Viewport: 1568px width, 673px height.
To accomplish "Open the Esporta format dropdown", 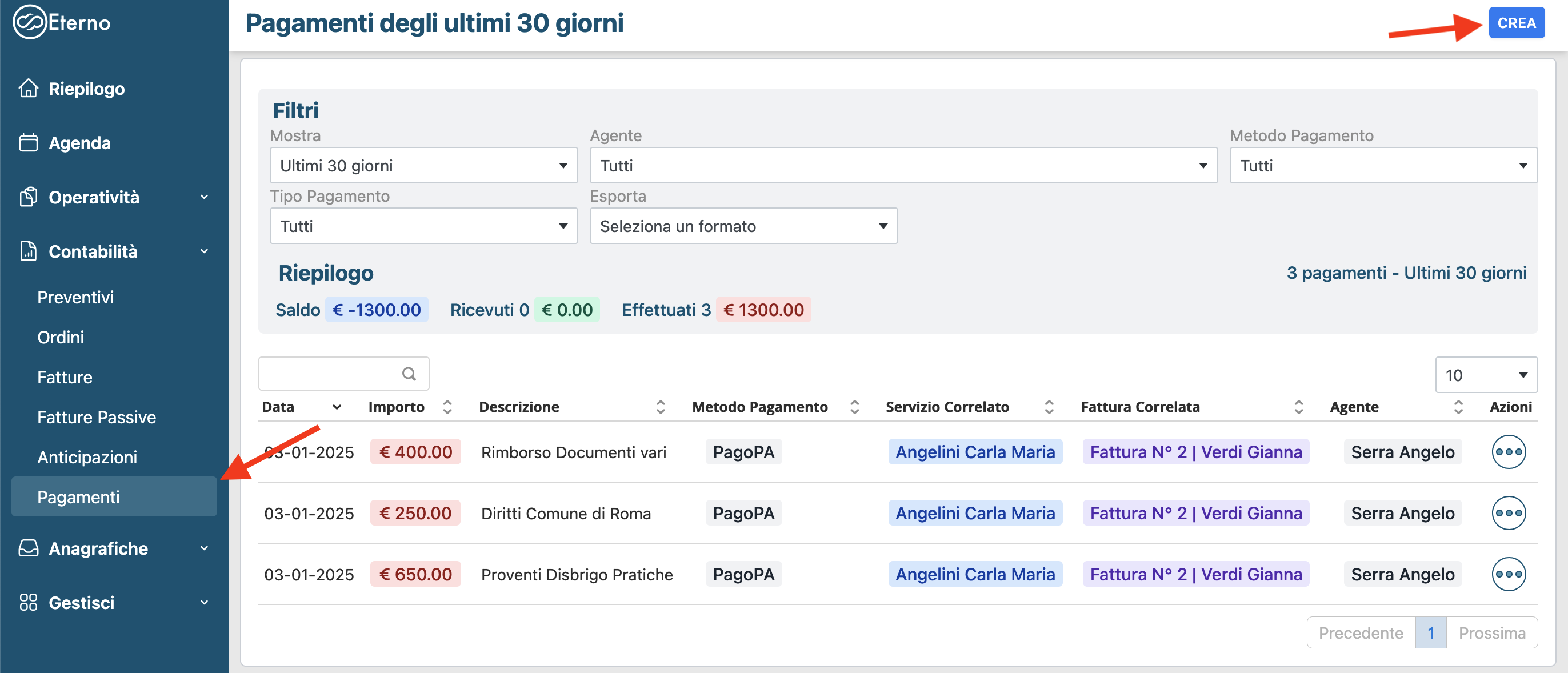I will point(743,226).
